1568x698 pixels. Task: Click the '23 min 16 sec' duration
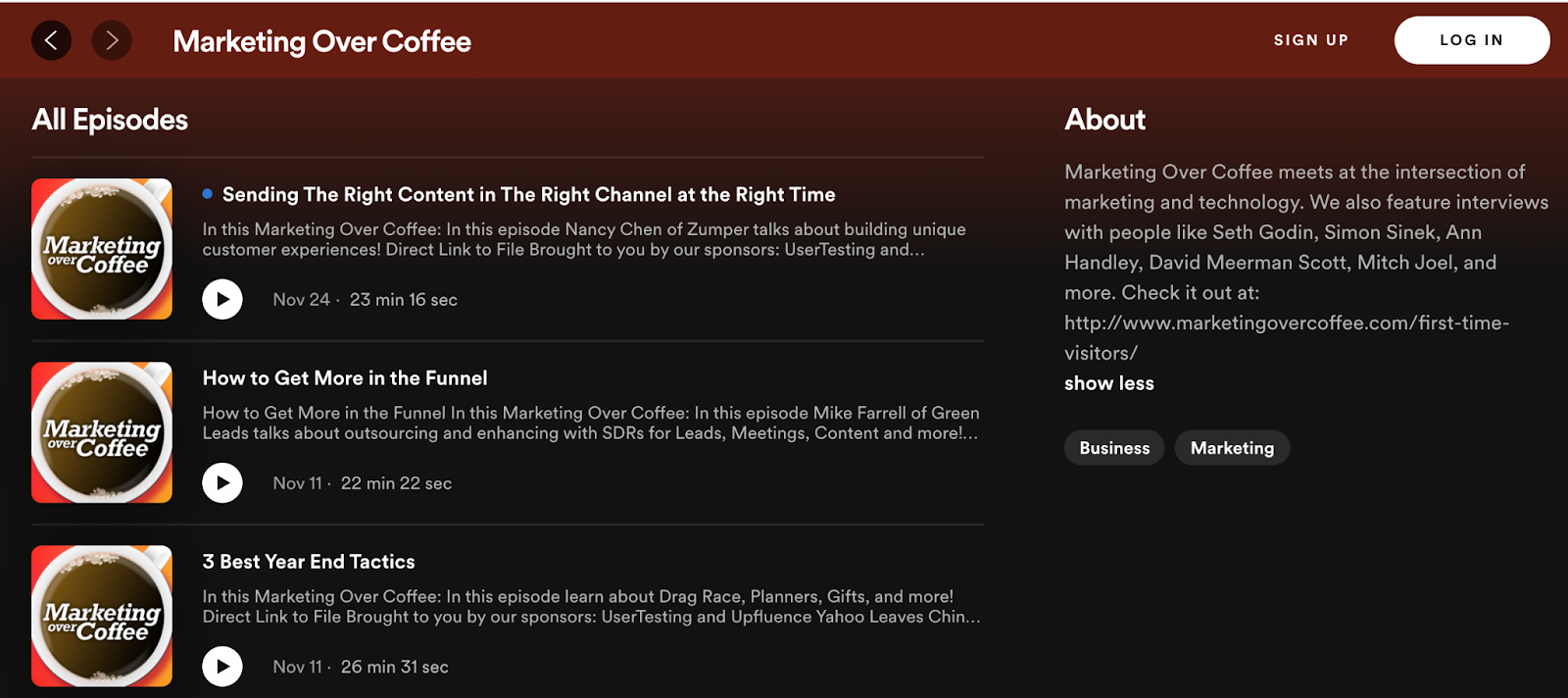[x=404, y=300]
